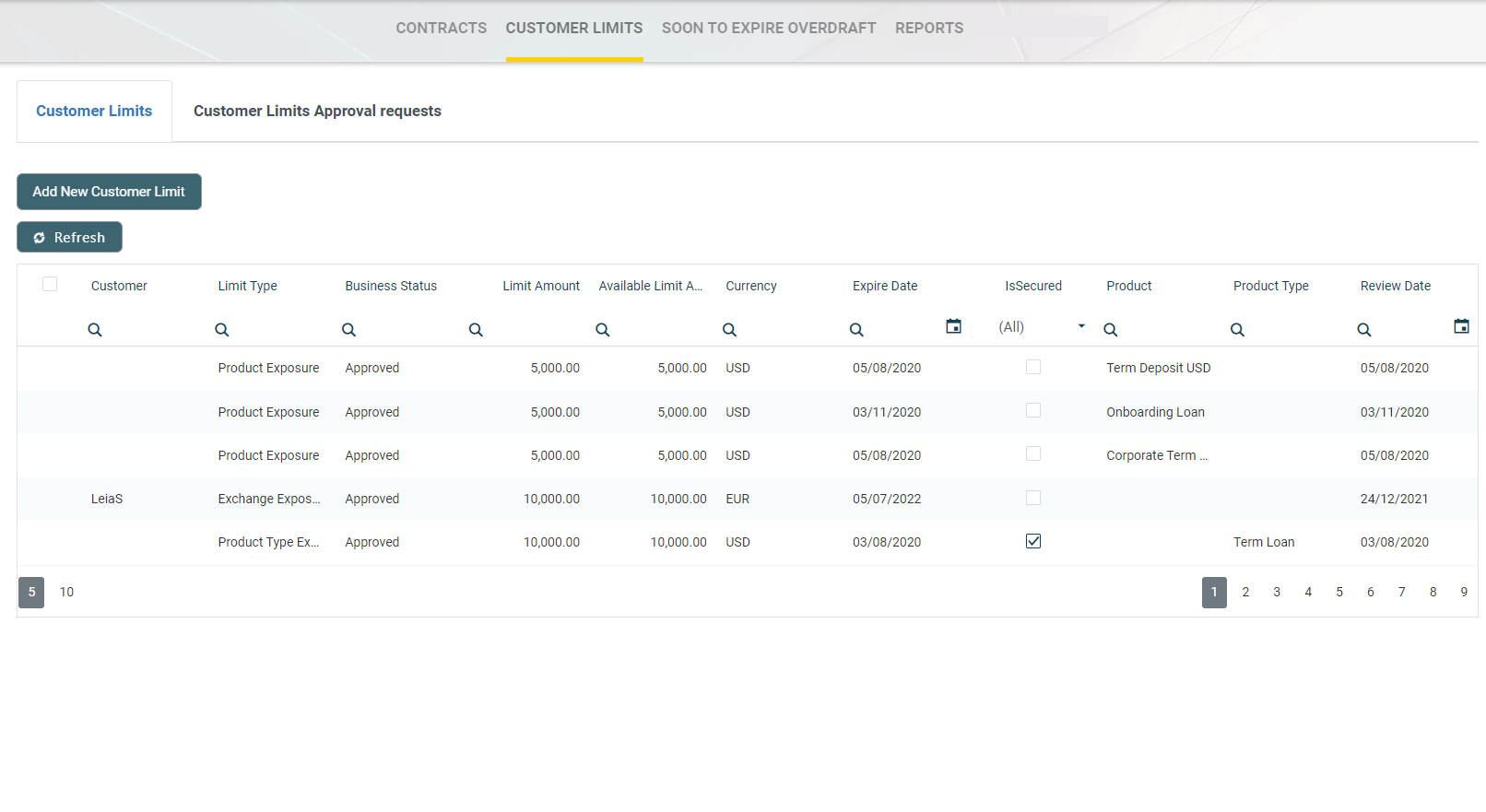Uncheck IsSecured for the Term Loan row

pyautogui.click(x=1033, y=541)
